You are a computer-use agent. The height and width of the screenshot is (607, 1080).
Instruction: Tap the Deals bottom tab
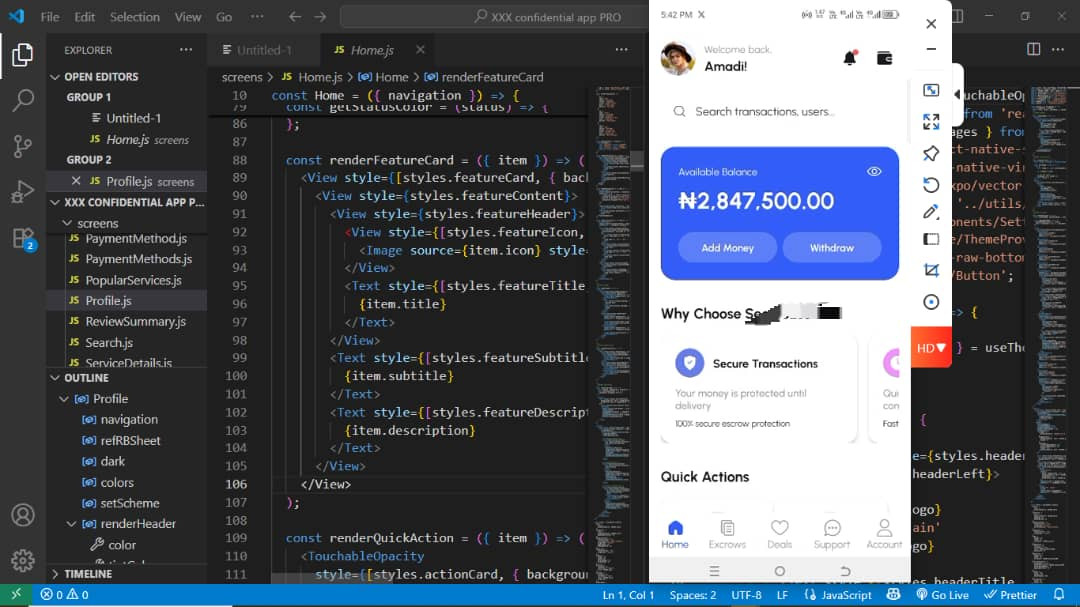[780, 534]
